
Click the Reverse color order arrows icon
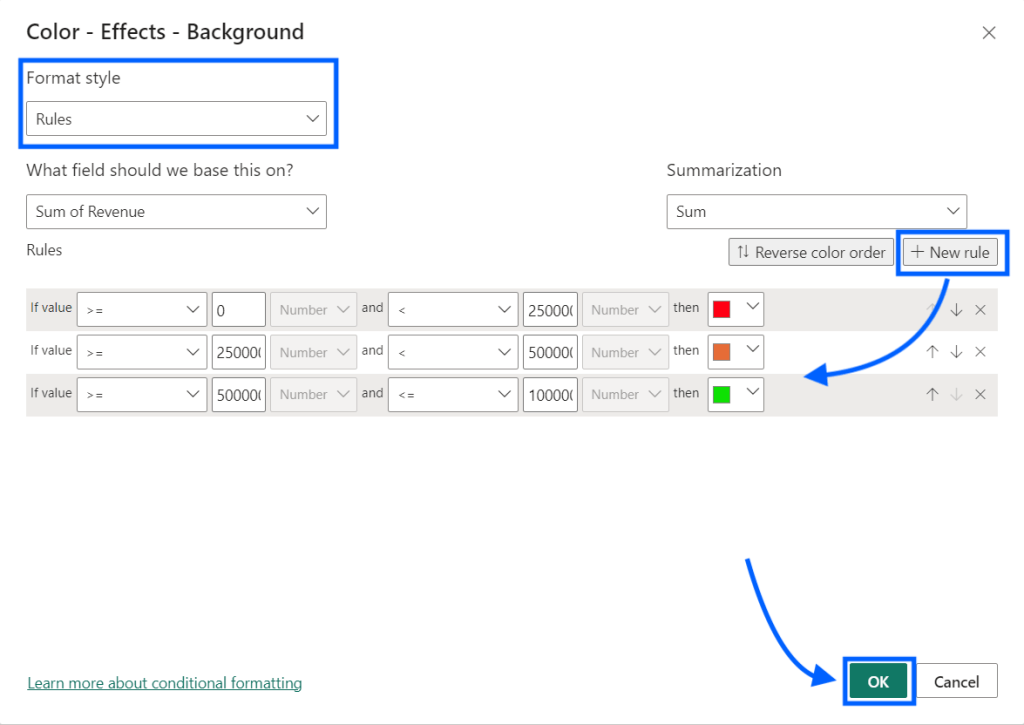point(744,252)
